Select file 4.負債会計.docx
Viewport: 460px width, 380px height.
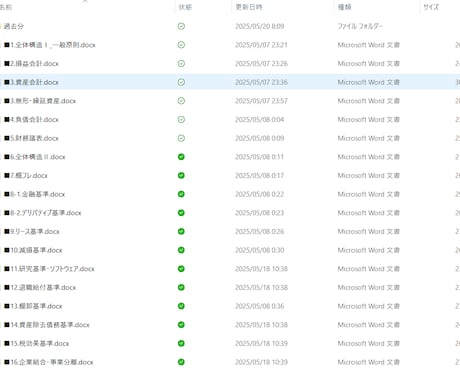pyautogui.click(x=31, y=120)
